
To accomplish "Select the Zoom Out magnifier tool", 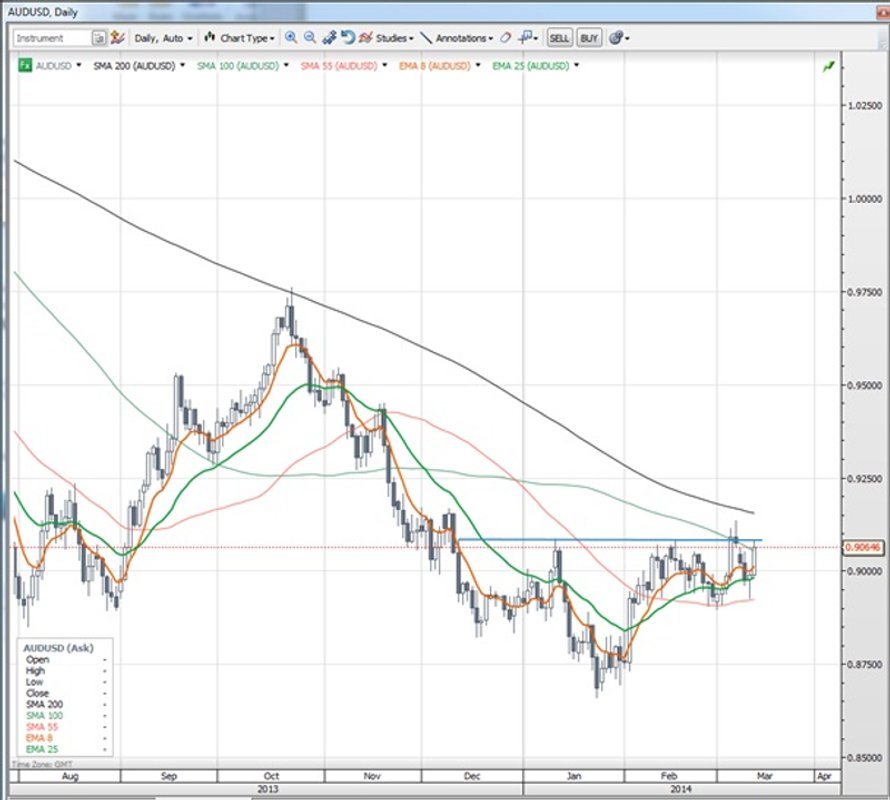I will [307, 38].
